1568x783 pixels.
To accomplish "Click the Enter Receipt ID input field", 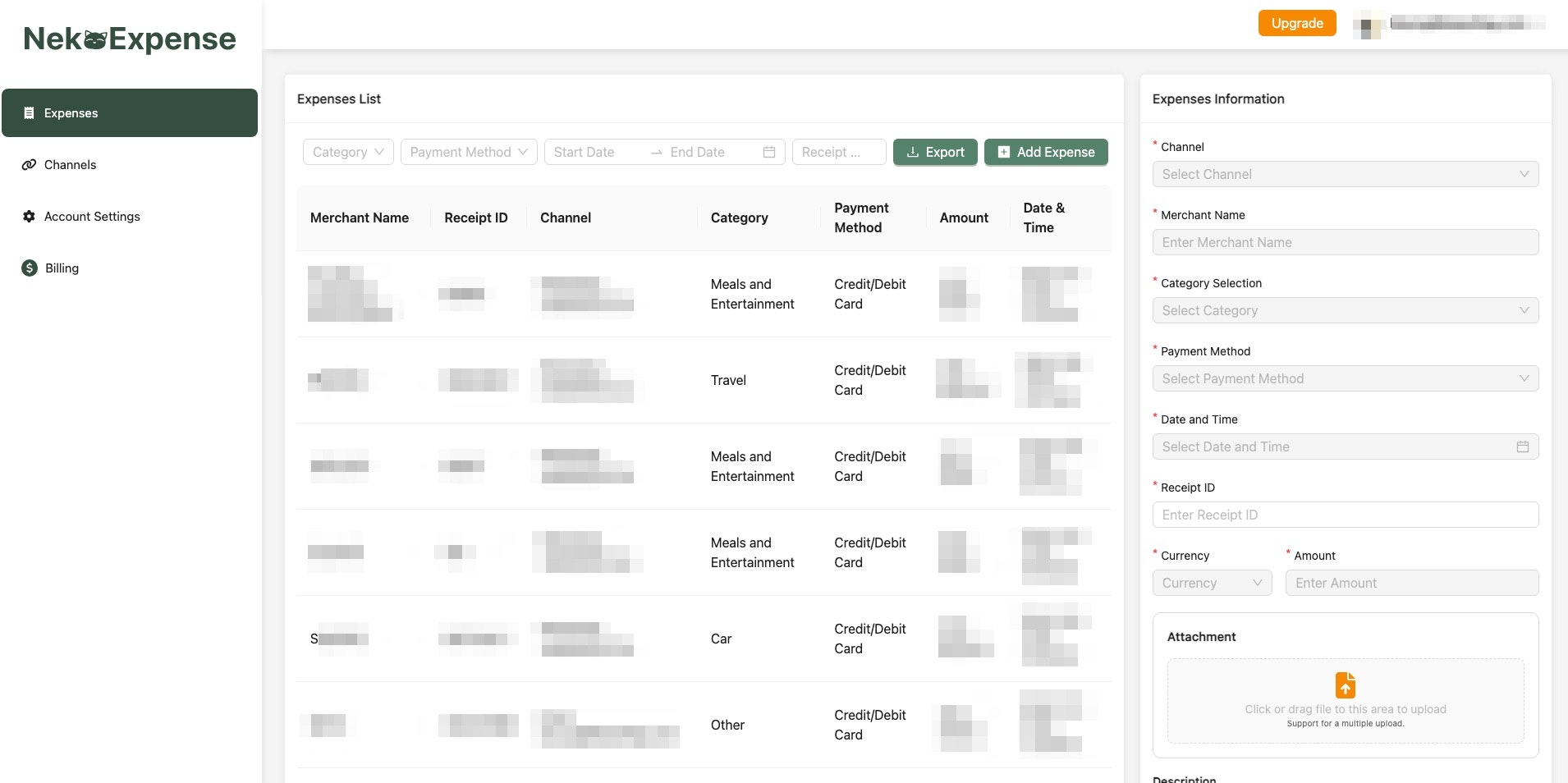I will click(x=1346, y=515).
